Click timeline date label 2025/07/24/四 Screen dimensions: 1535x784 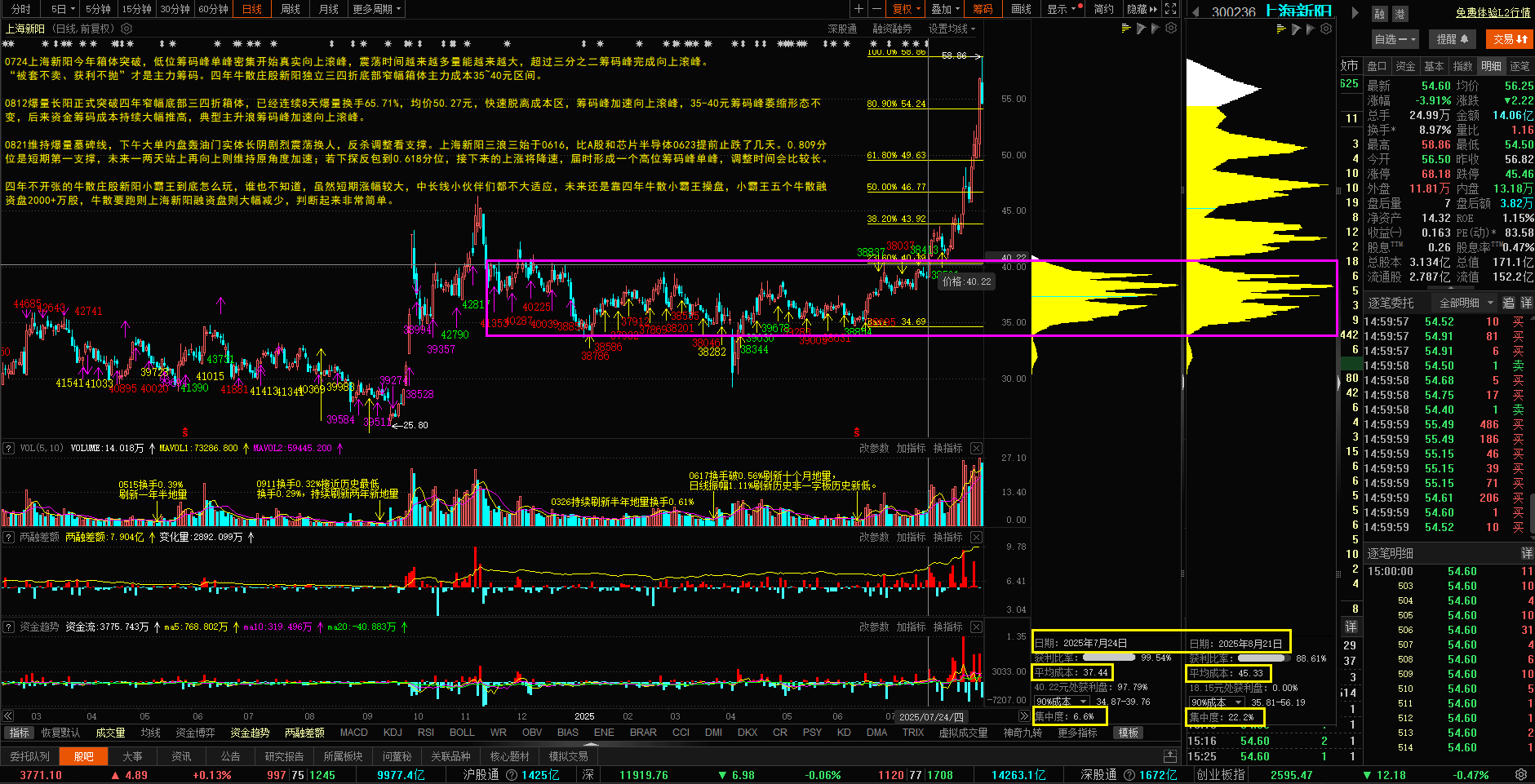931,716
